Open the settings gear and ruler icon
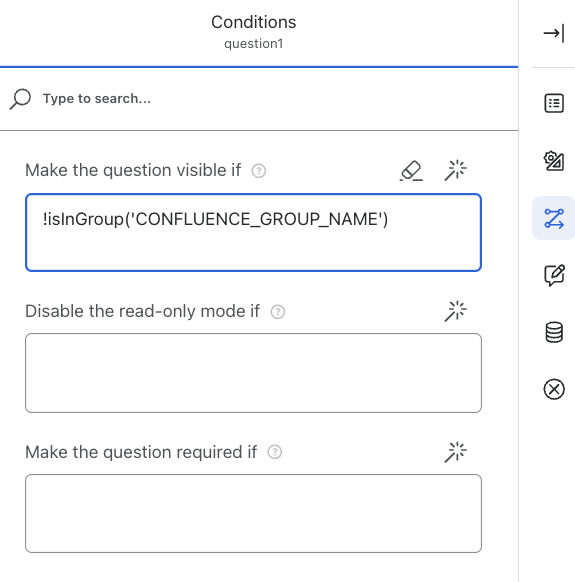575x582 pixels. [554, 161]
